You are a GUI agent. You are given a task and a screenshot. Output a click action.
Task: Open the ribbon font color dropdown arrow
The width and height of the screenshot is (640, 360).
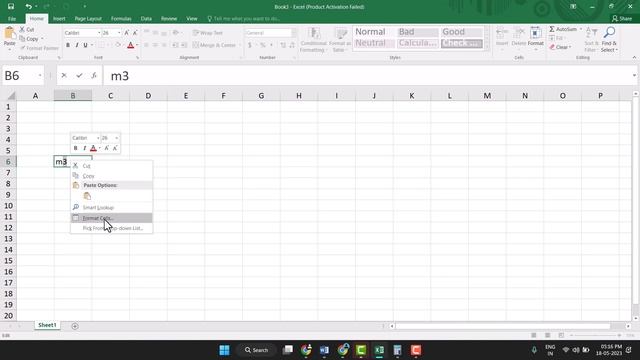pos(137,45)
